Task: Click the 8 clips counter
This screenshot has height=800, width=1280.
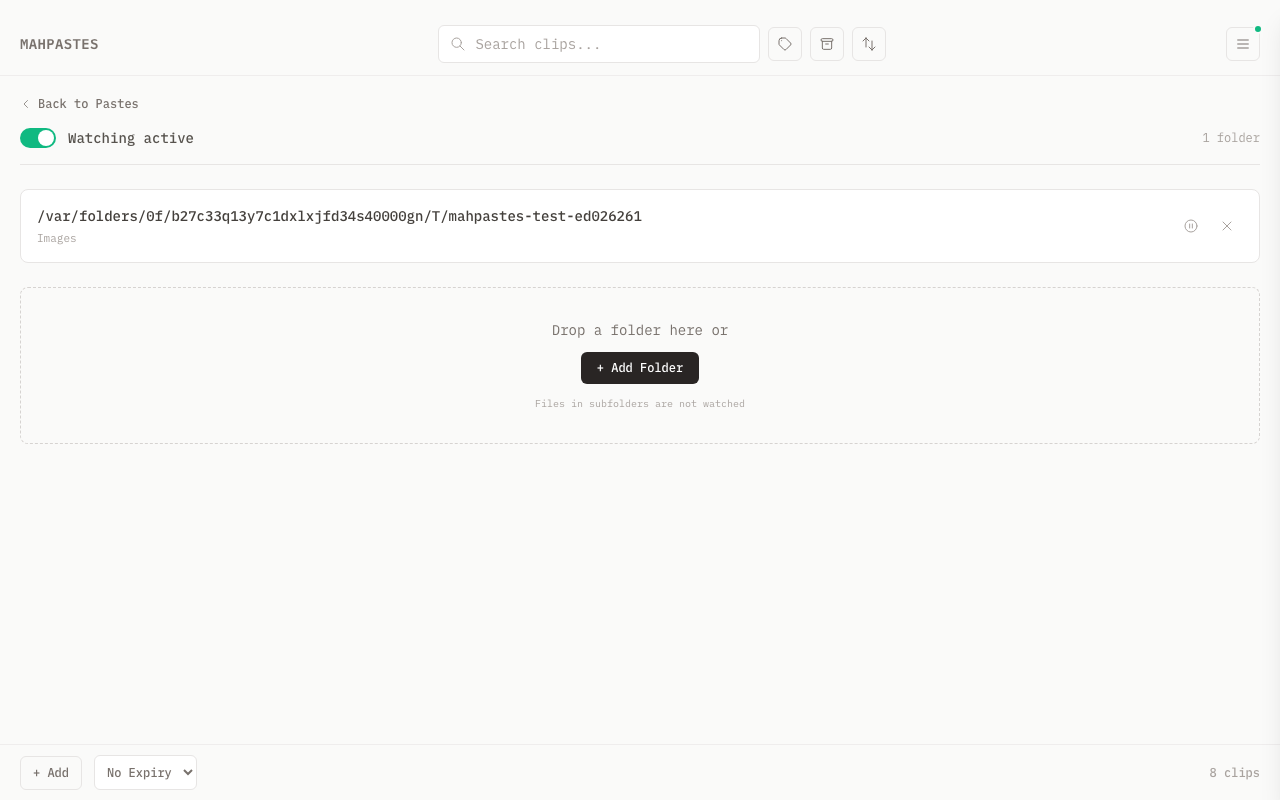Action: tap(1234, 773)
